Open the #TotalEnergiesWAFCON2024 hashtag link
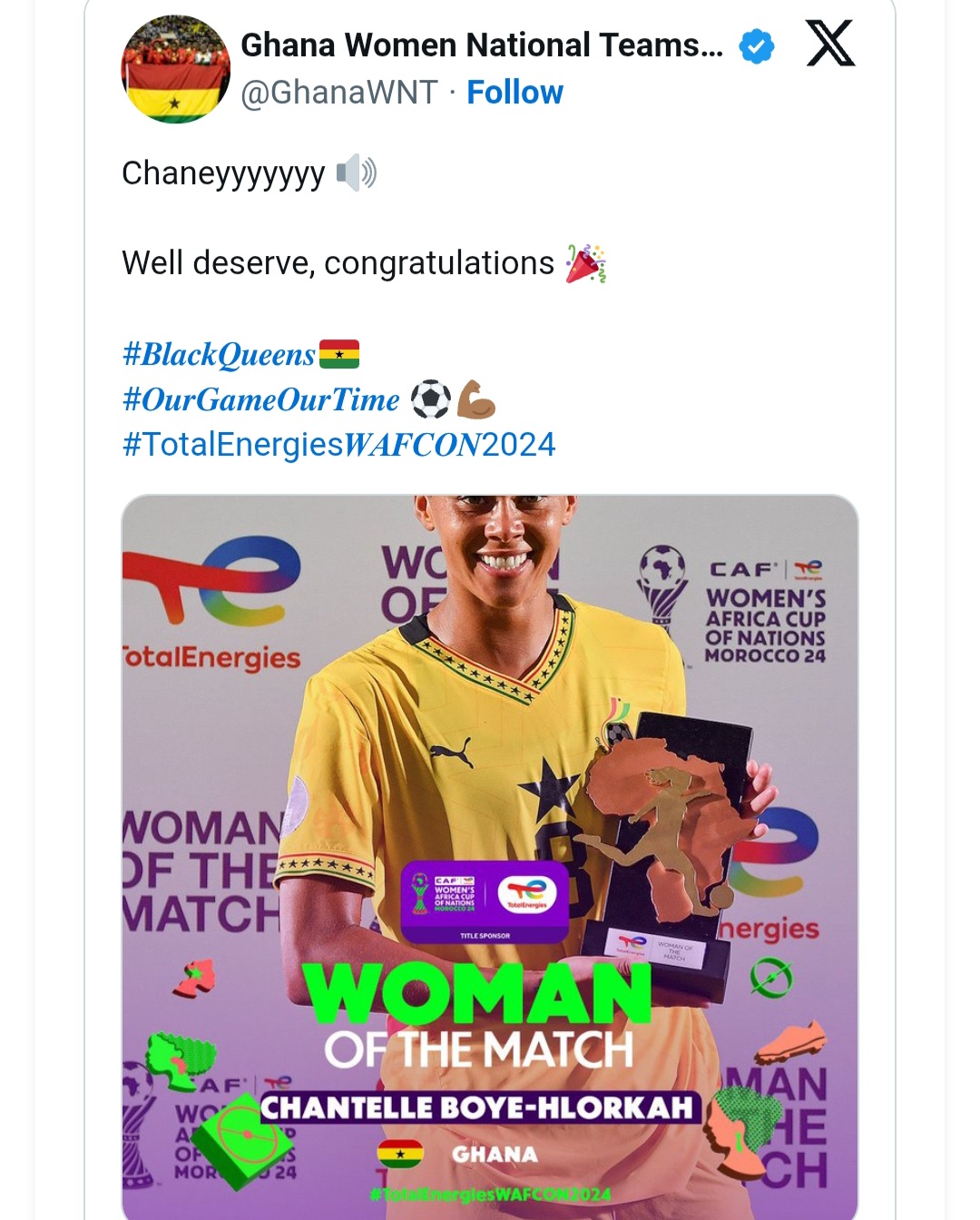The height and width of the screenshot is (1220, 980). click(x=338, y=445)
